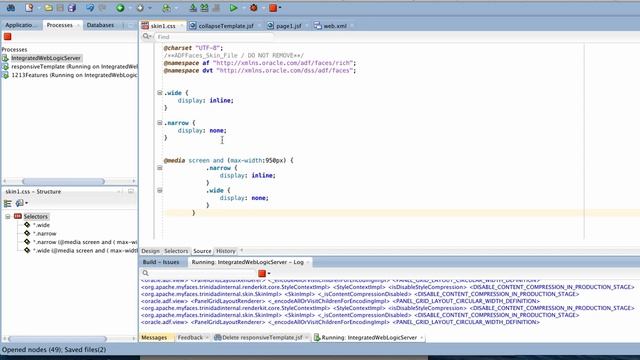Select the Source view tab
The height and width of the screenshot is (360, 640).
click(x=202, y=251)
